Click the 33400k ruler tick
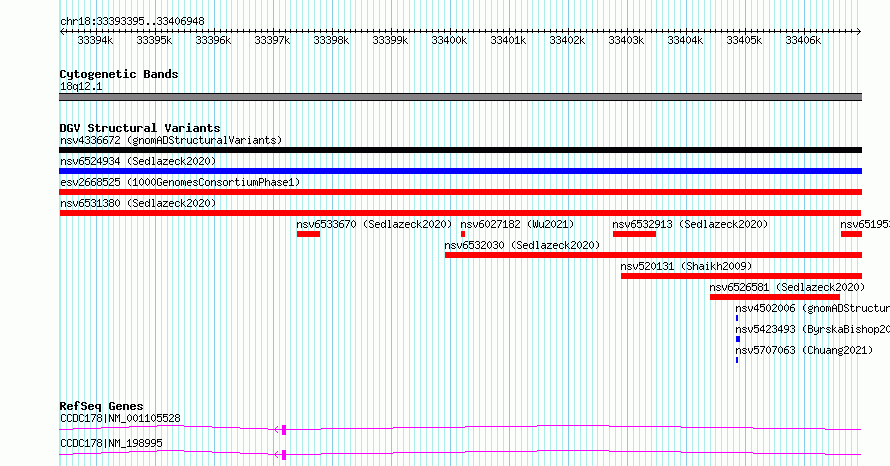This screenshot has height=466, width=890. coord(450,40)
